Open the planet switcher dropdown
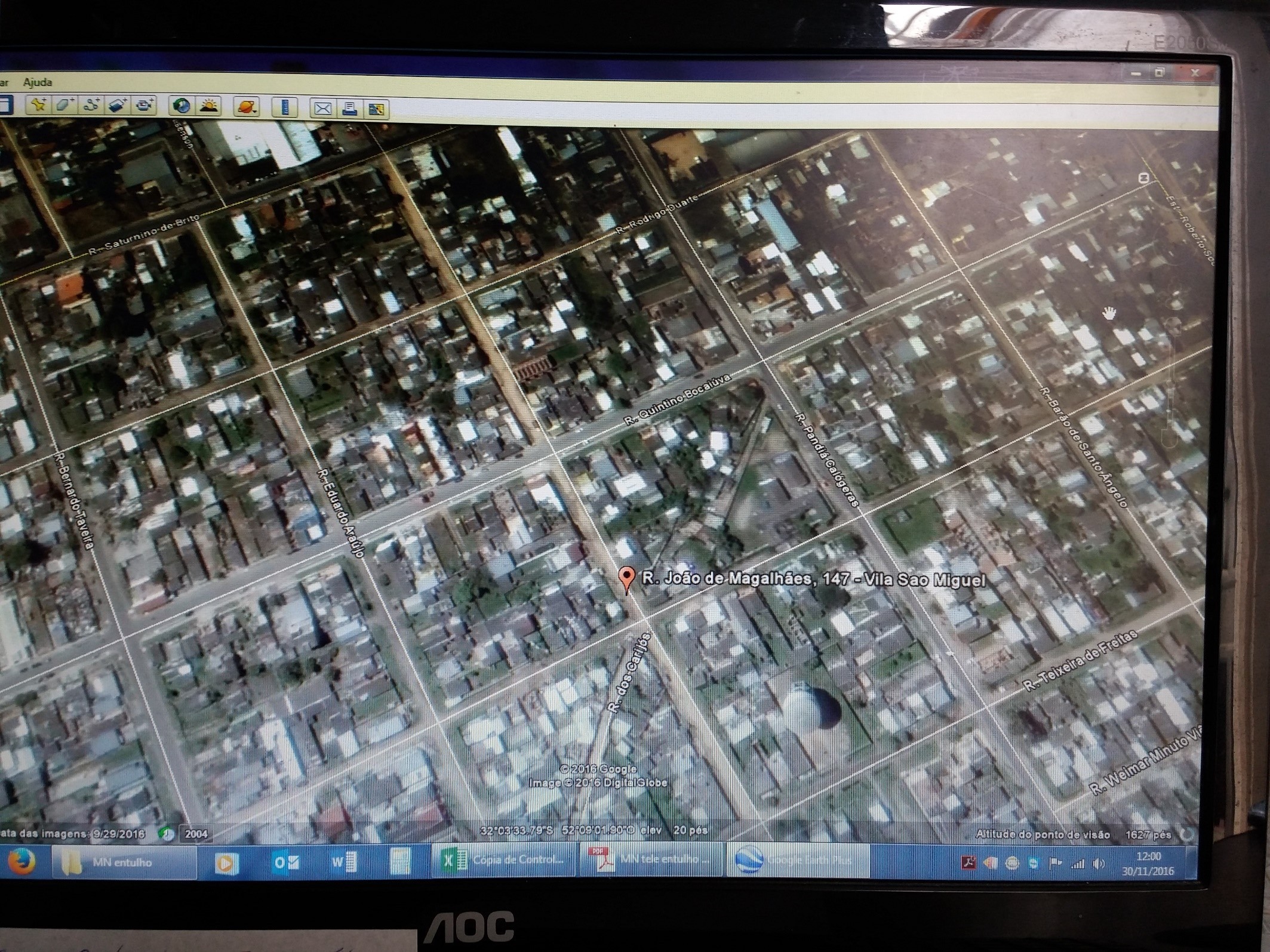The height and width of the screenshot is (952, 1270). click(247, 107)
